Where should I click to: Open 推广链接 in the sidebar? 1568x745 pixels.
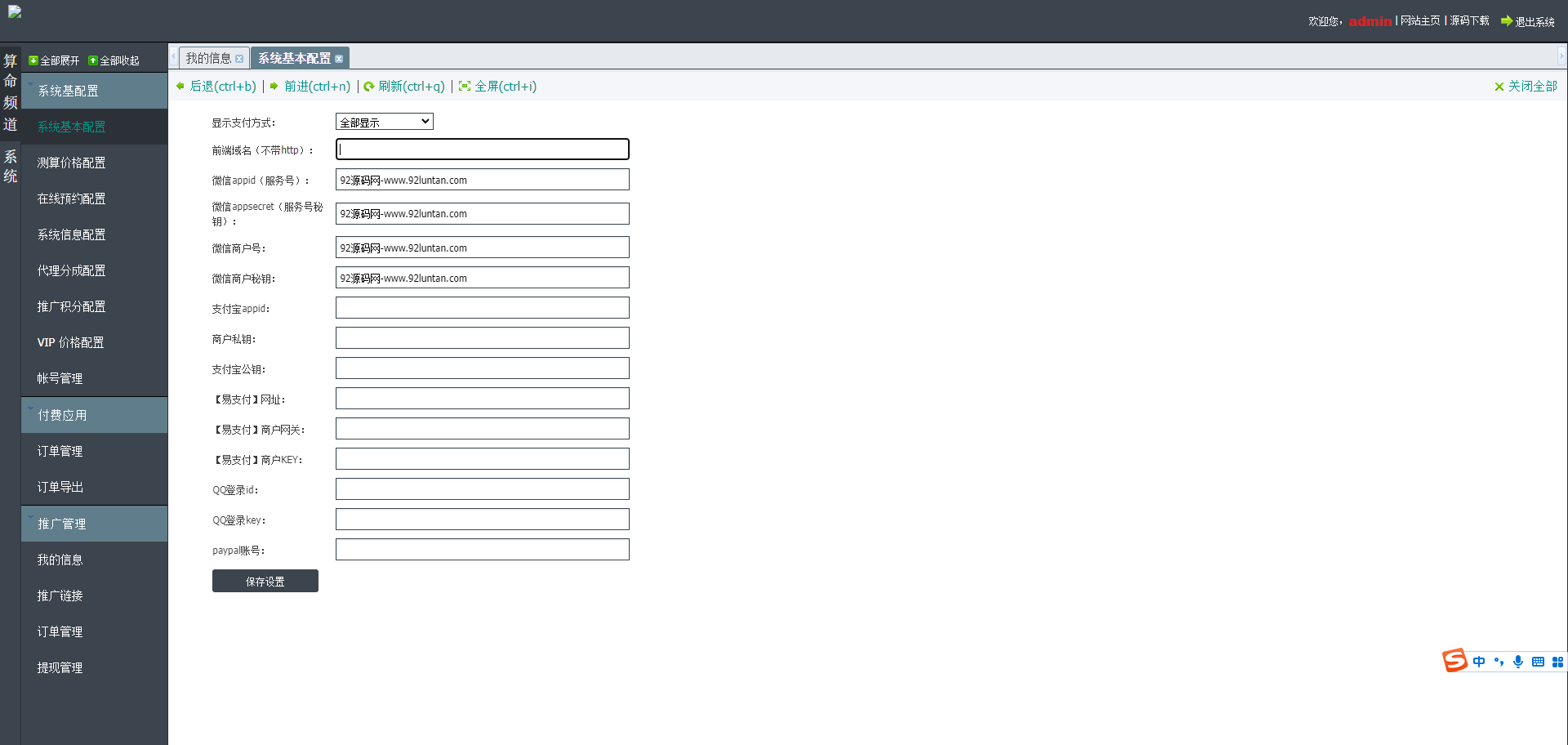(95, 596)
